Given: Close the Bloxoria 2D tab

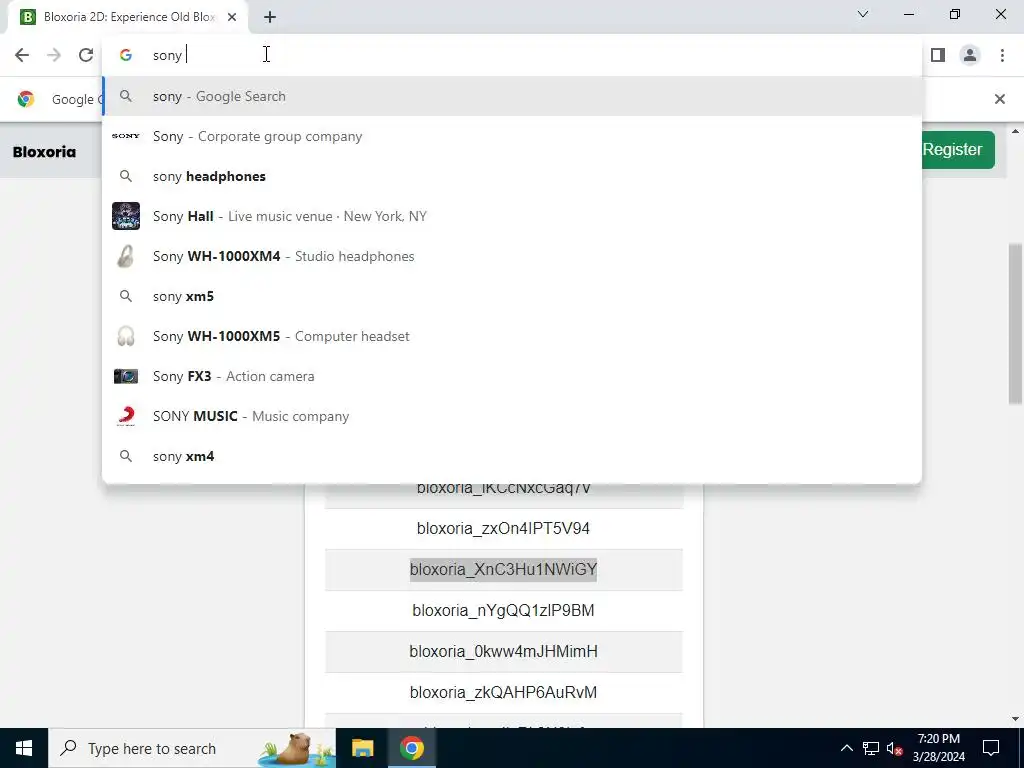Looking at the screenshot, I should (232, 17).
